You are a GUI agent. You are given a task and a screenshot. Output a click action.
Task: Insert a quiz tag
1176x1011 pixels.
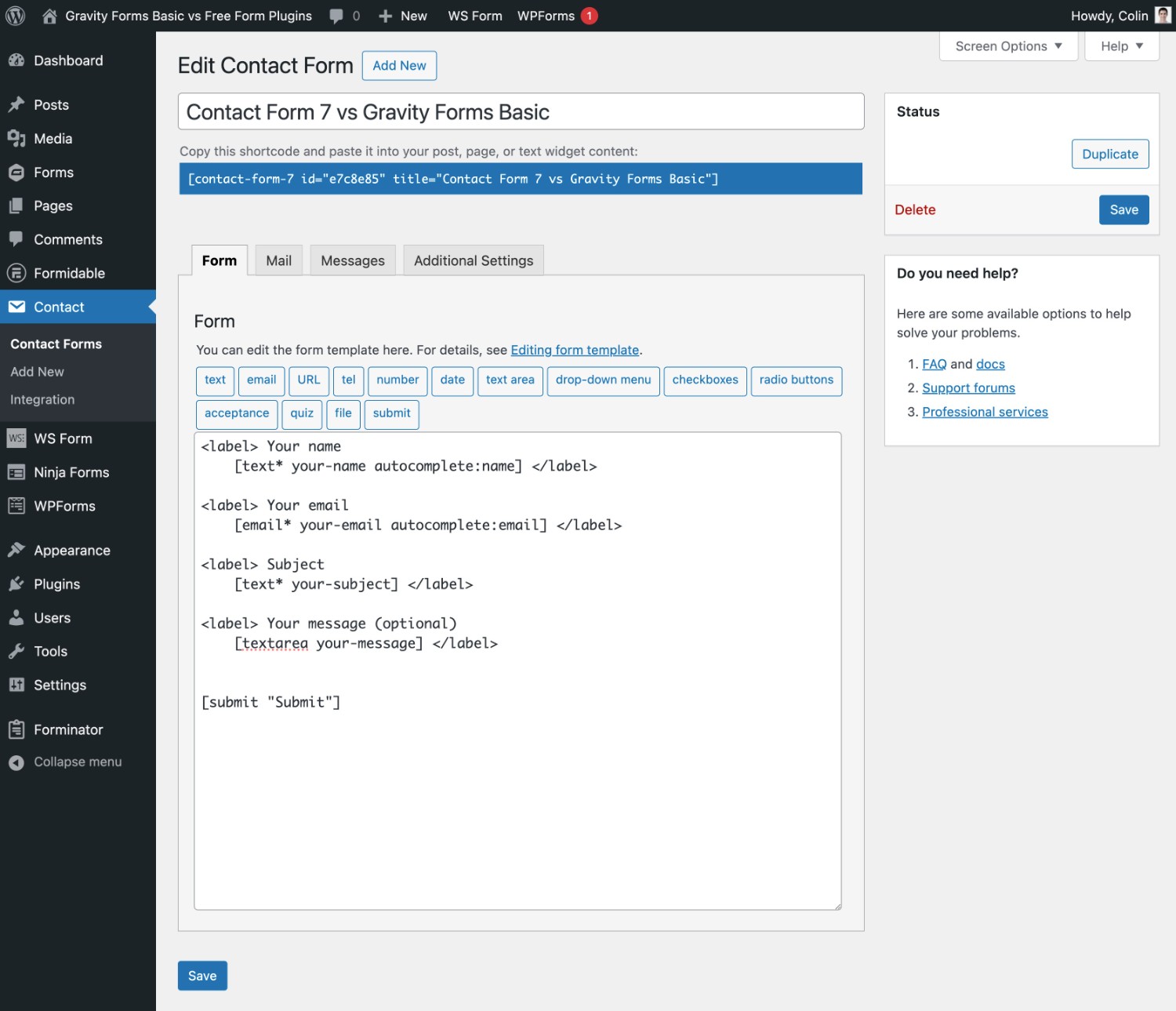(x=302, y=414)
